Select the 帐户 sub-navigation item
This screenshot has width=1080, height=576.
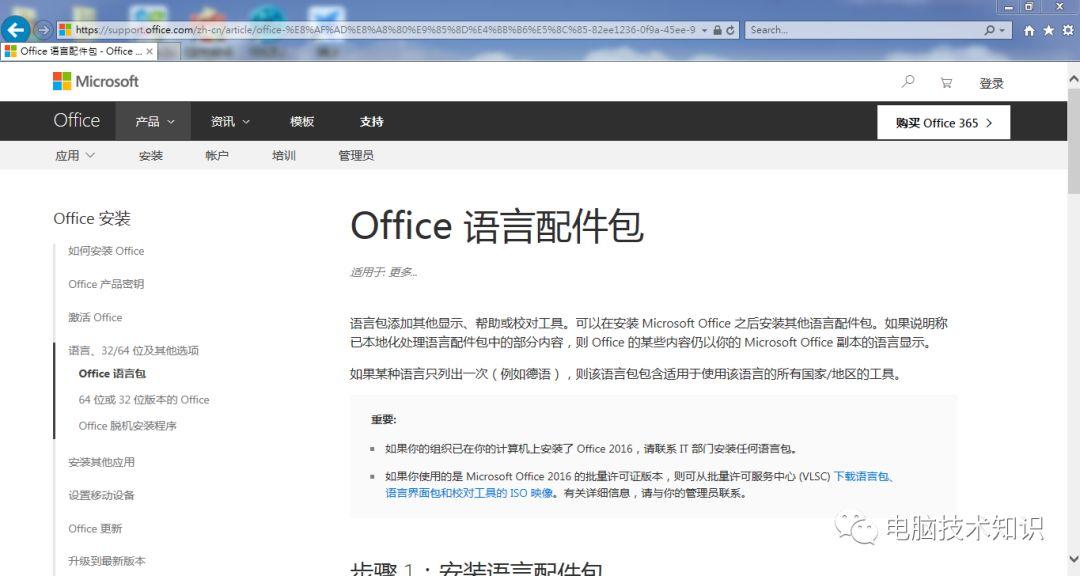[216, 156]
